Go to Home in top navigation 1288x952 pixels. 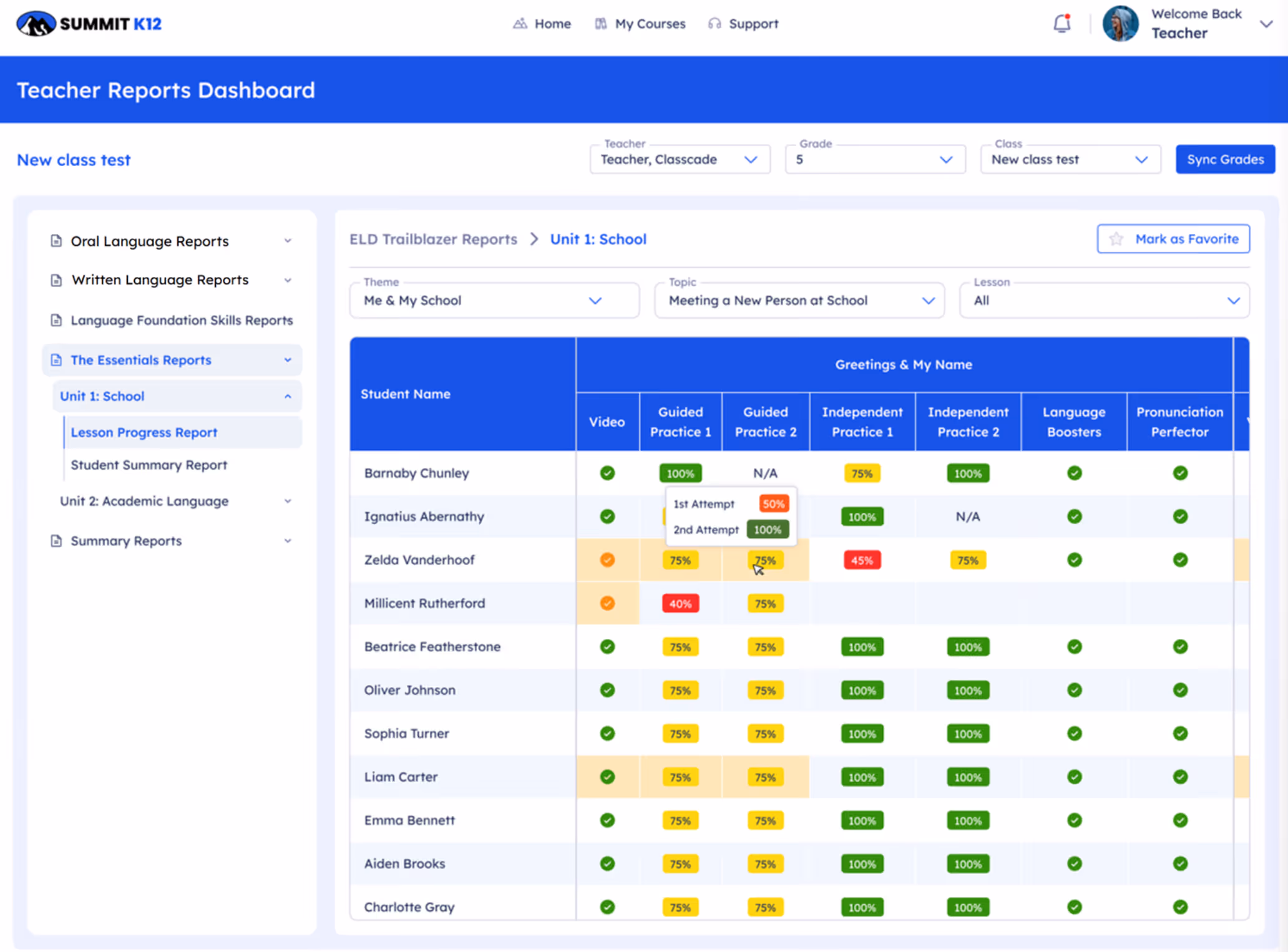coord(542,24)
